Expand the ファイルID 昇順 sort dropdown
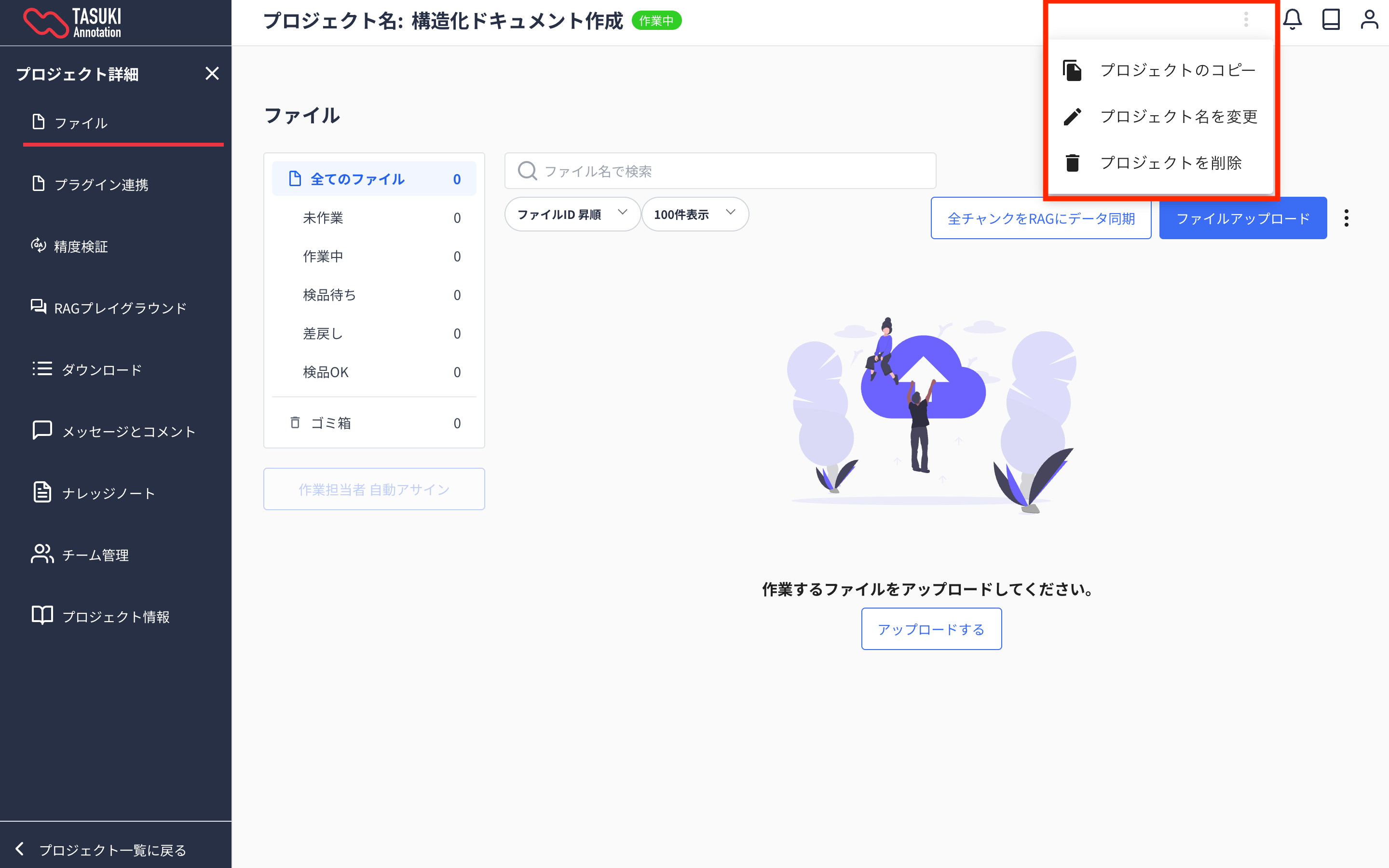Viewport: 1389px width, 868px height. [x=572, y=214]
